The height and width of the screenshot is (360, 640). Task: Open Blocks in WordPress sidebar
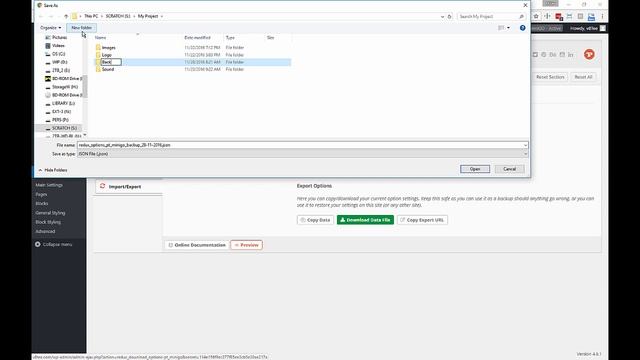point(42,204)
